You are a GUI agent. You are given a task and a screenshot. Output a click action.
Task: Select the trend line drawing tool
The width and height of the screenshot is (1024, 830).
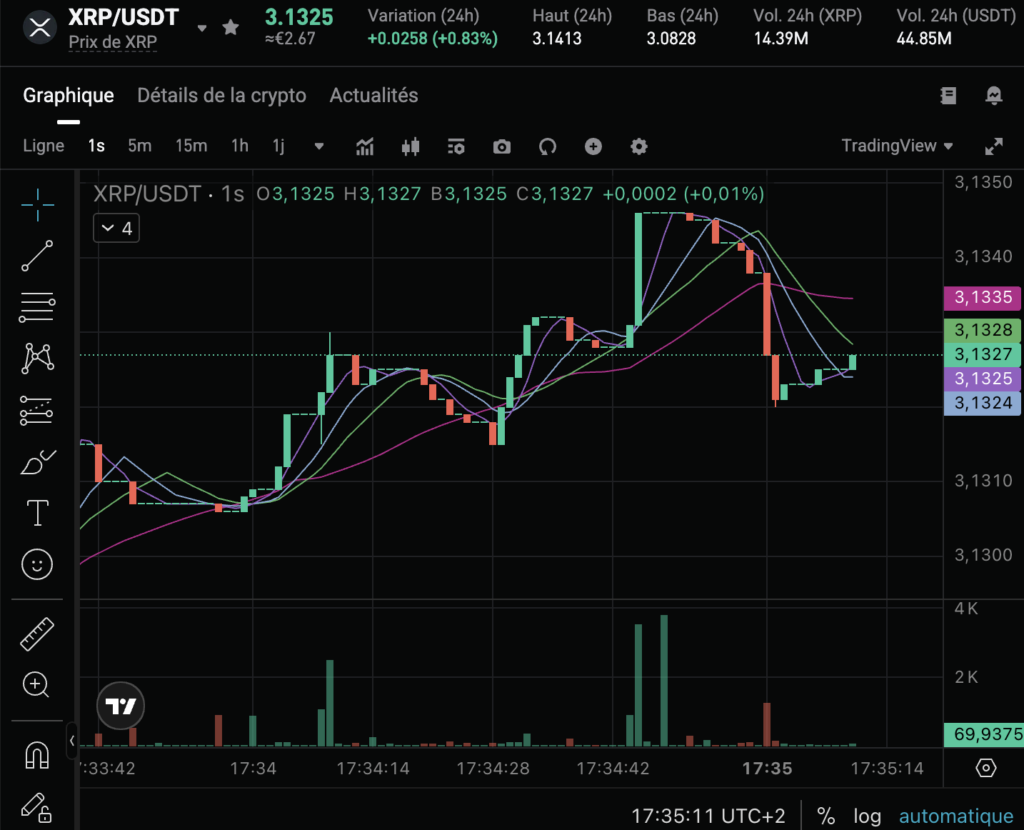click(37, 255)
